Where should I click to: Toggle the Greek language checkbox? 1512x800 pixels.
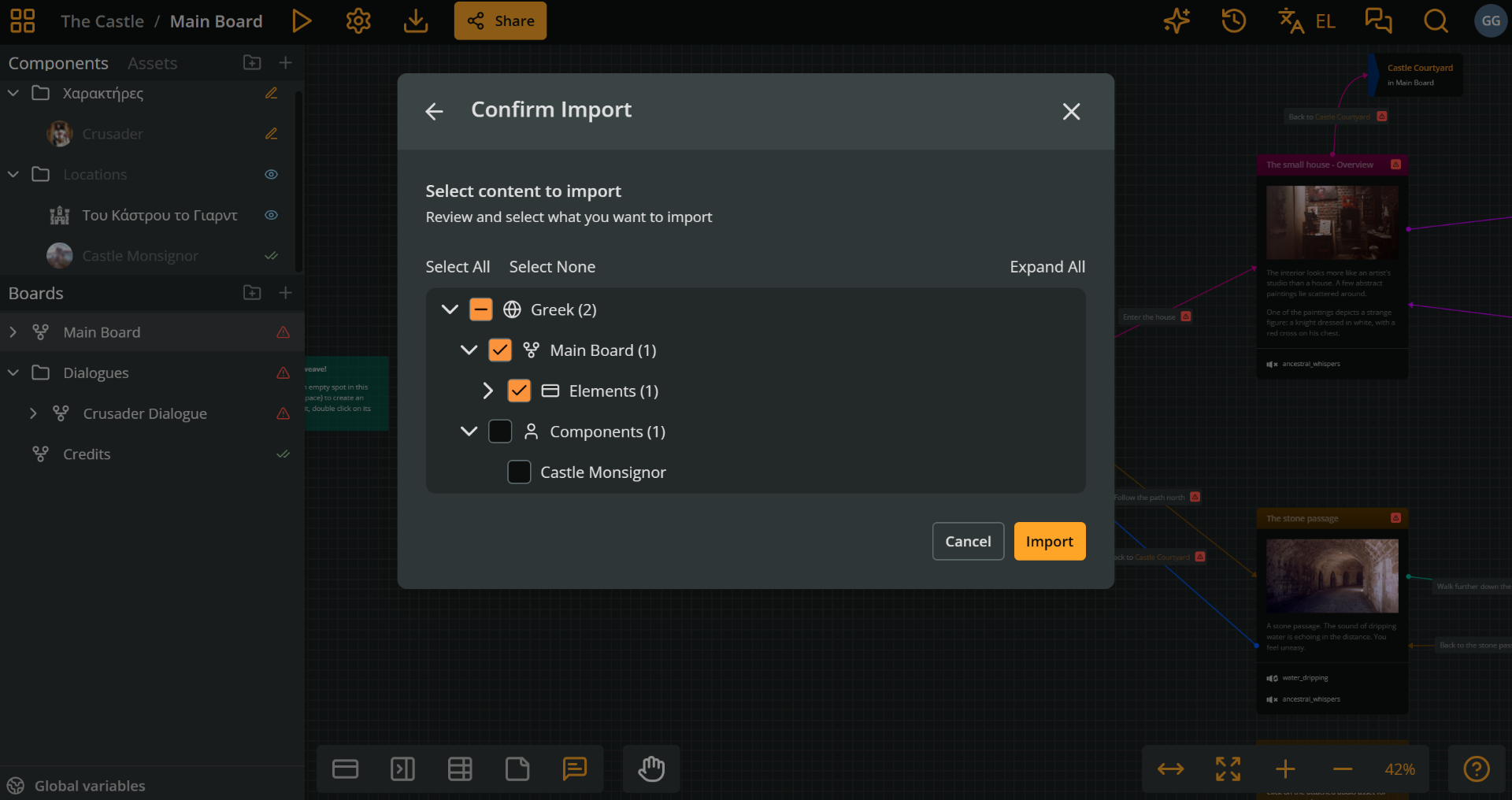pos(480,309)
